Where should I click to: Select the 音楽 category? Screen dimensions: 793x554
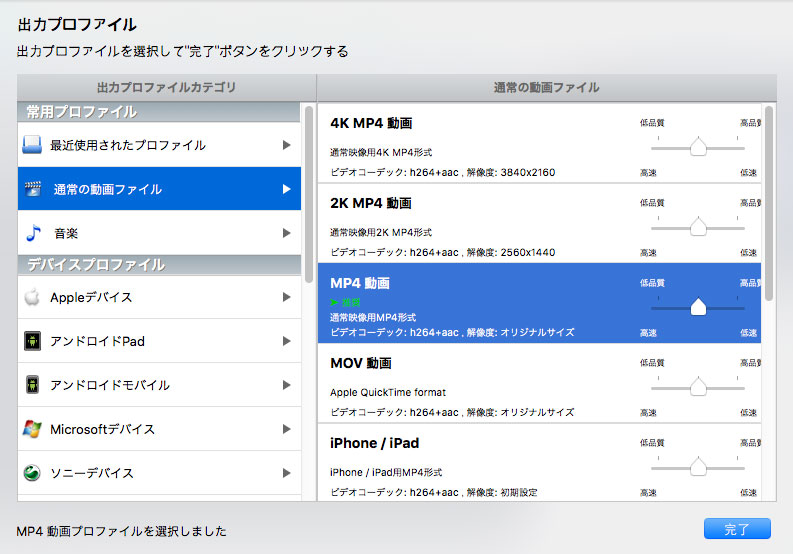(x=159, y=233)
